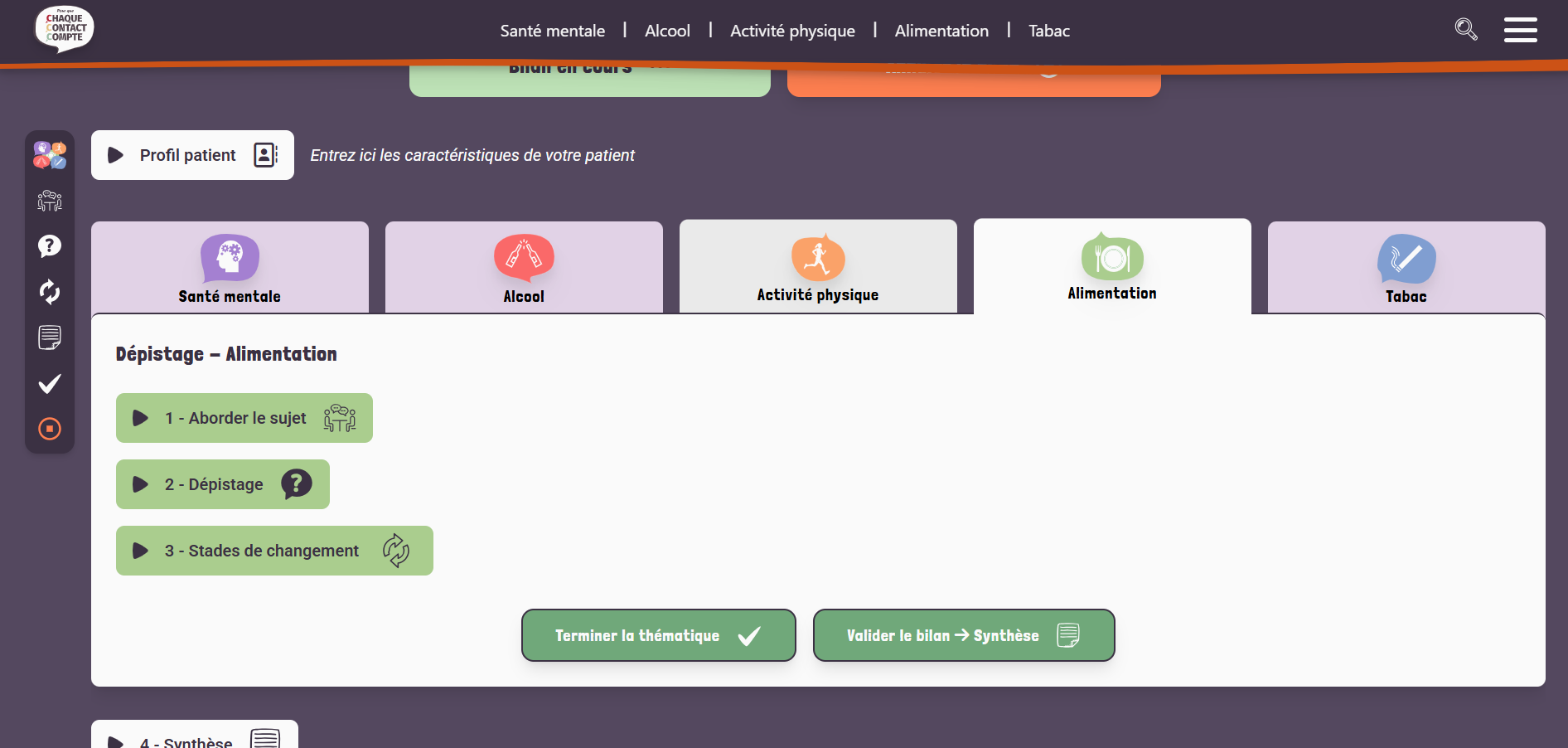
Task: Expand 3 - Stades de changement
Action: (274, 551)
